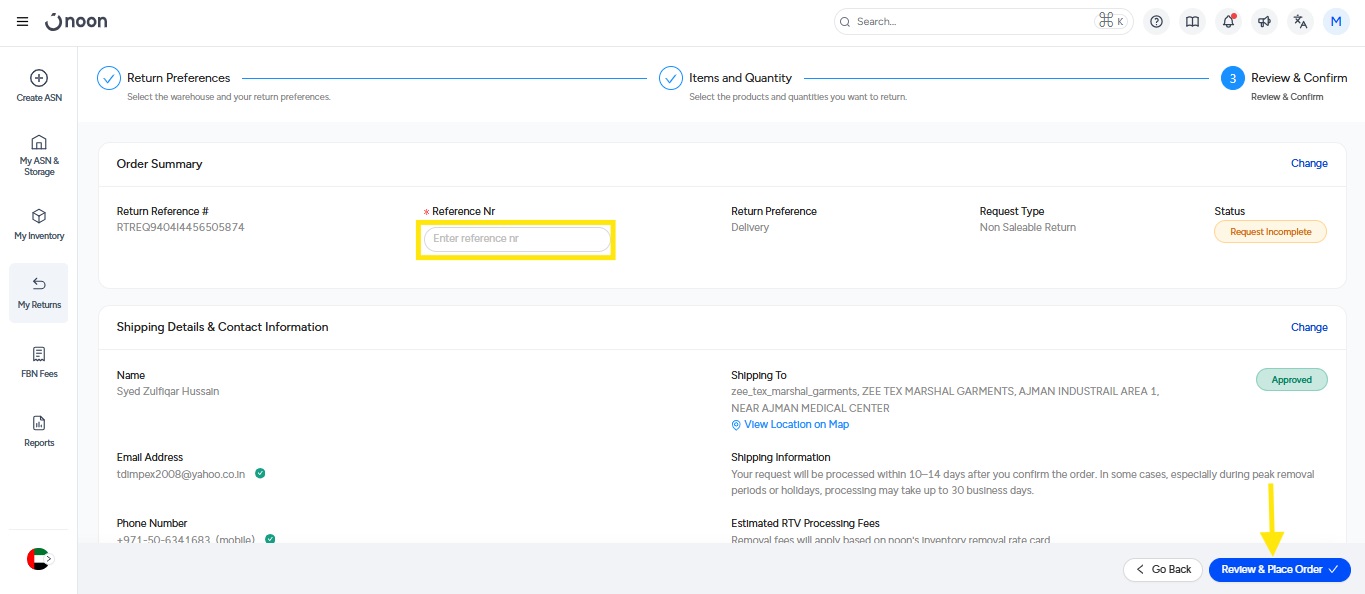Viewport: 1365px width, 594px height.
Task: Open the UAE country flag selector
Action: coord(38,559)
